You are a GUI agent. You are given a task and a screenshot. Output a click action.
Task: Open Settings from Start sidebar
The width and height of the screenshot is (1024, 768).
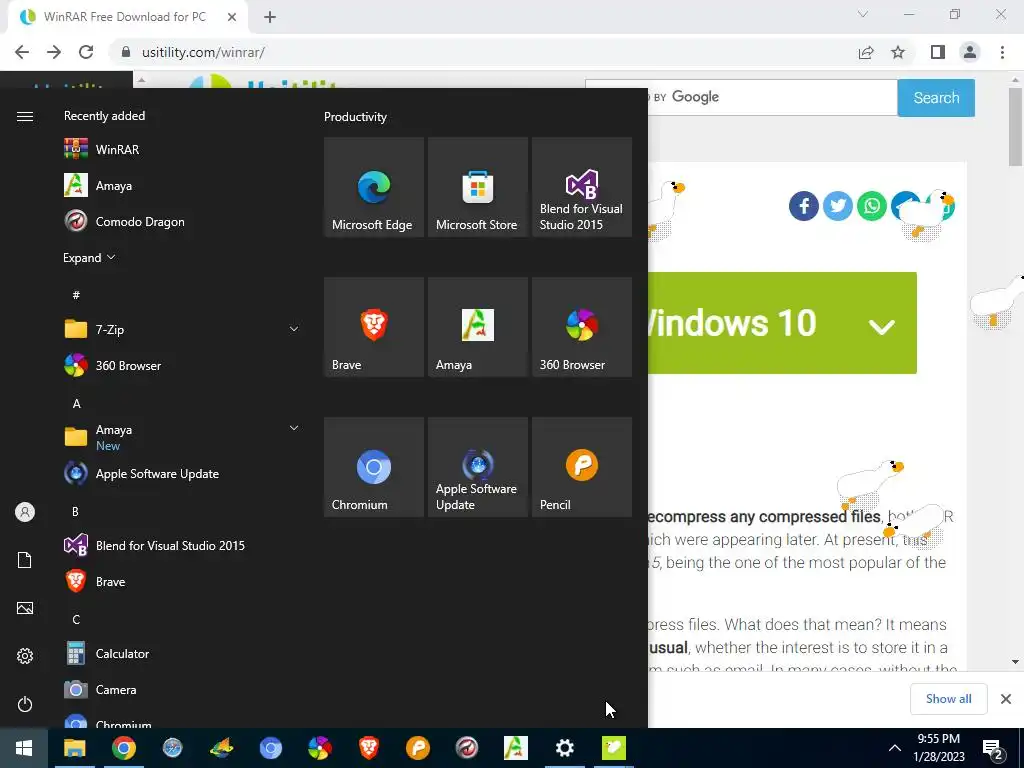tap(25, 656)
